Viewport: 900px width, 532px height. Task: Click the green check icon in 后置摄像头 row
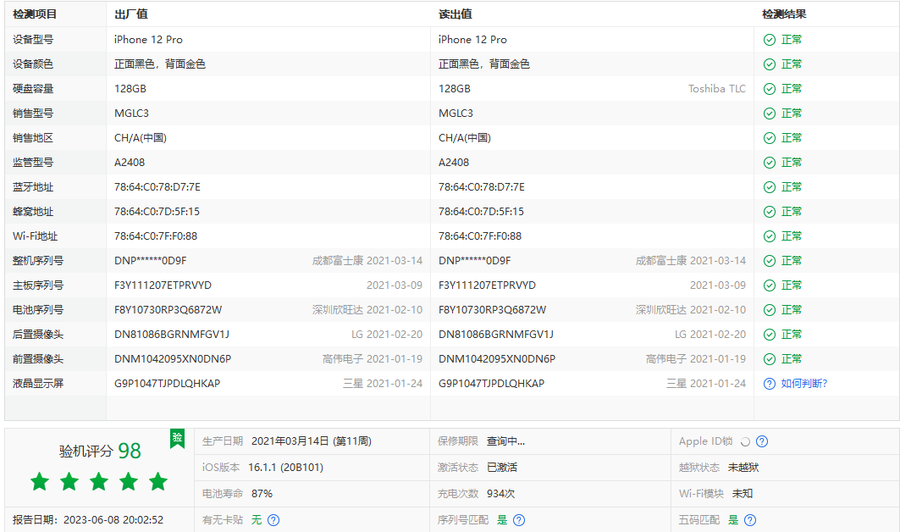[x=769, y=335]
